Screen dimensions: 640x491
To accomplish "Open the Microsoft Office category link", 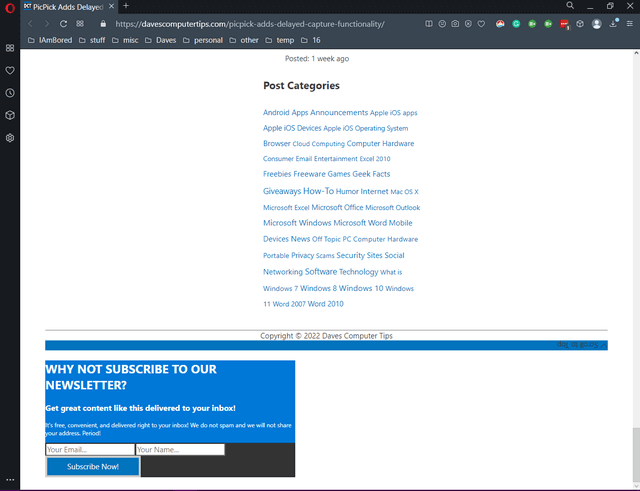I will tap(337, 207).
